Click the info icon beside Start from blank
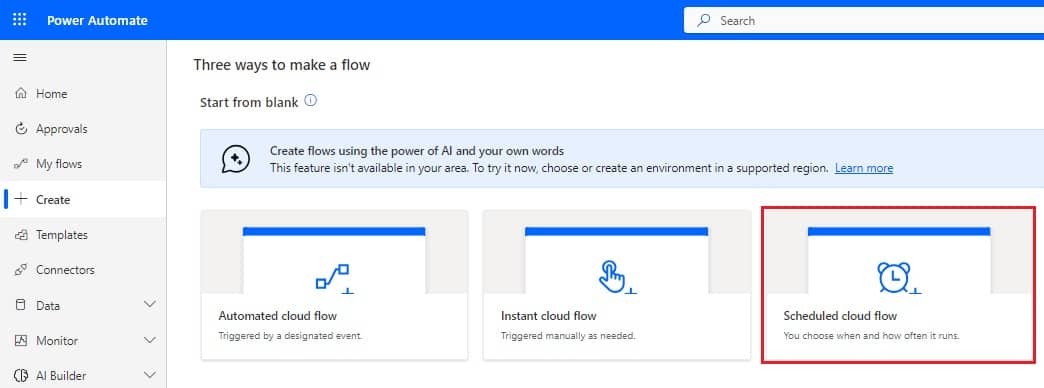The image size is (1044, 388). click(x=310, y=100)
